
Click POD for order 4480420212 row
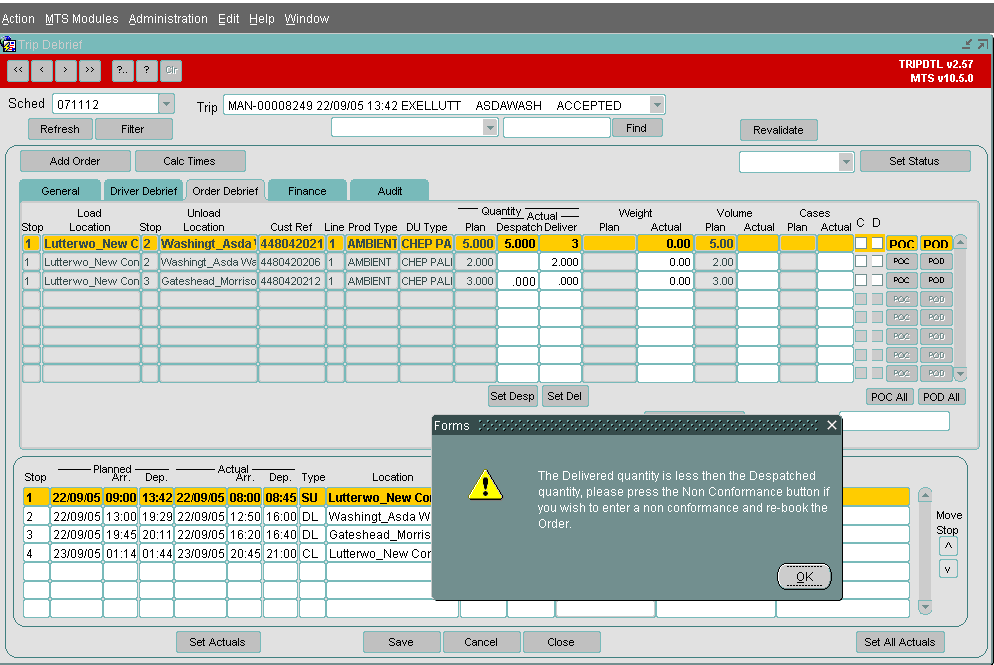tap(936, 280)
